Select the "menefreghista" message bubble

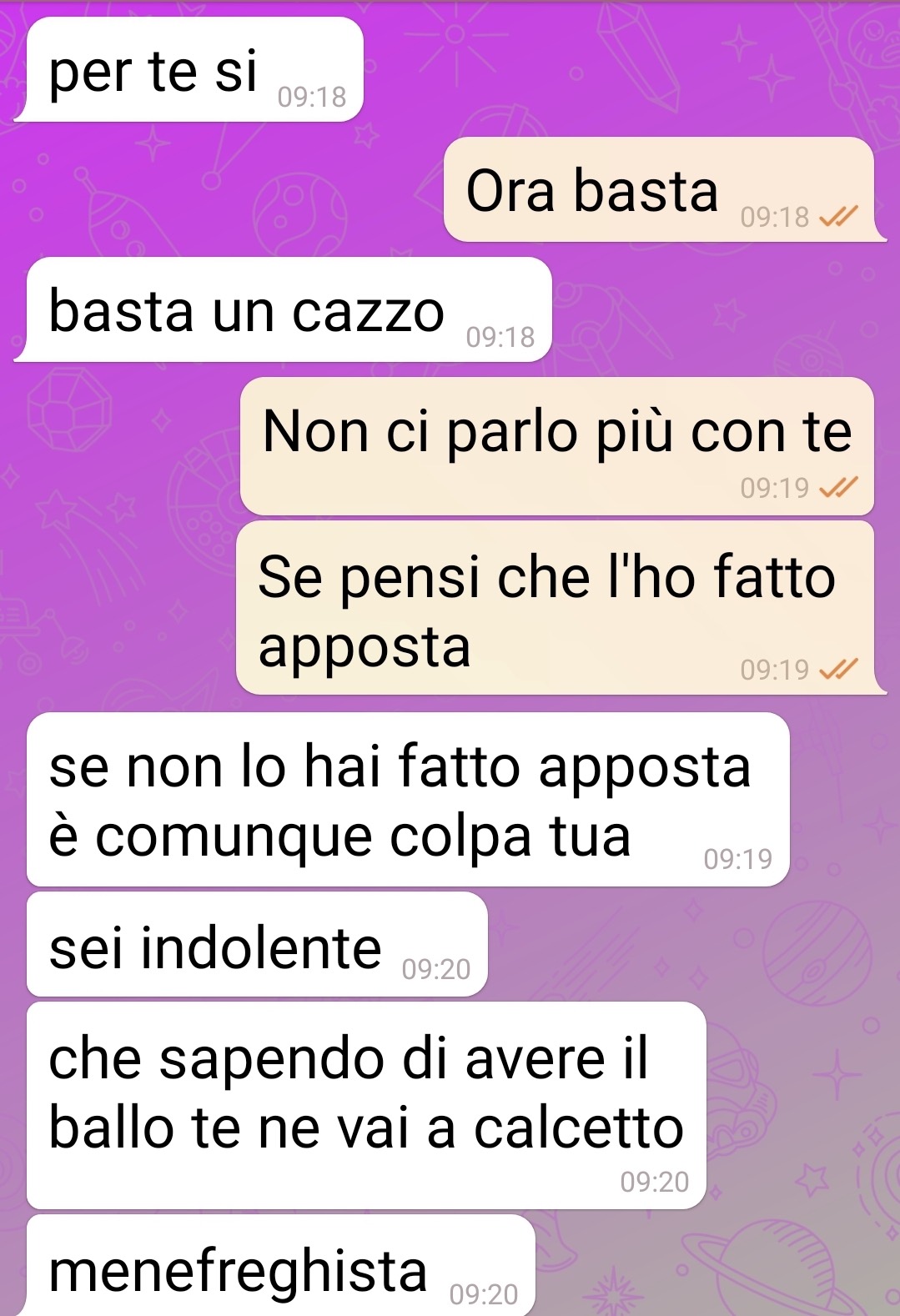click(280, 1266)
